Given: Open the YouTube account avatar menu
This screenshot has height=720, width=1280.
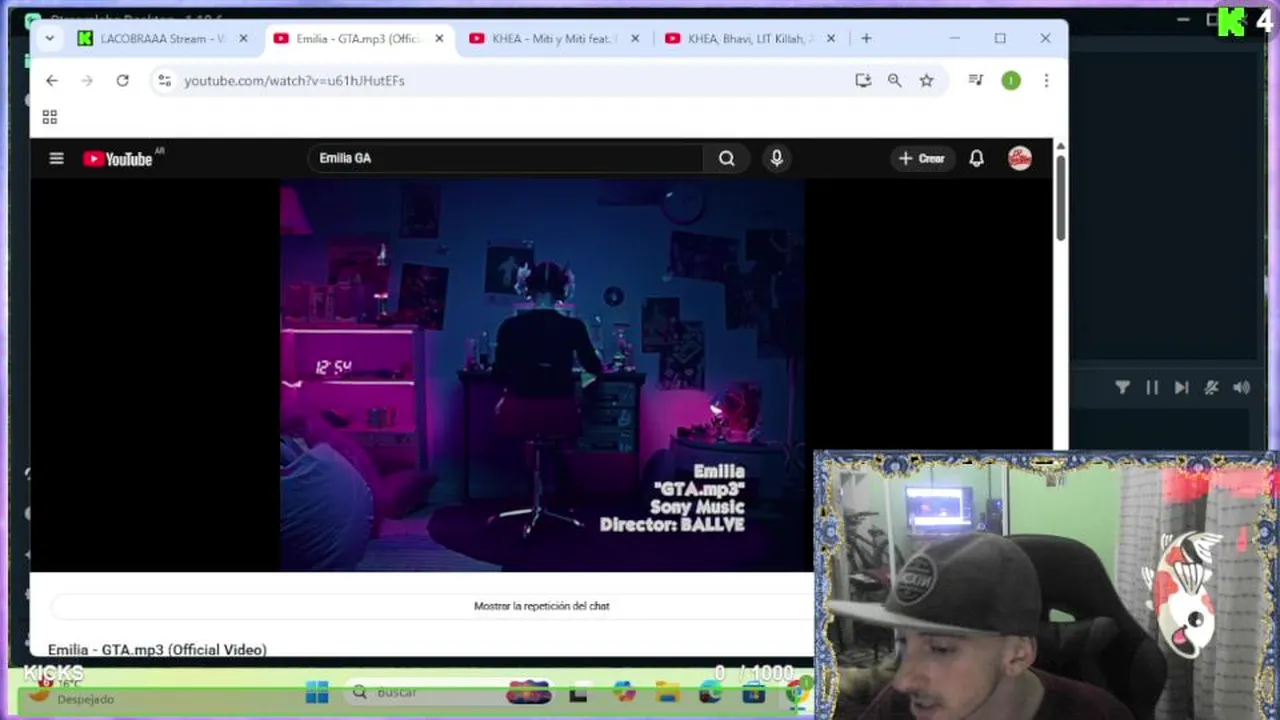Looking at the screenshot, I should point(1020,158).
